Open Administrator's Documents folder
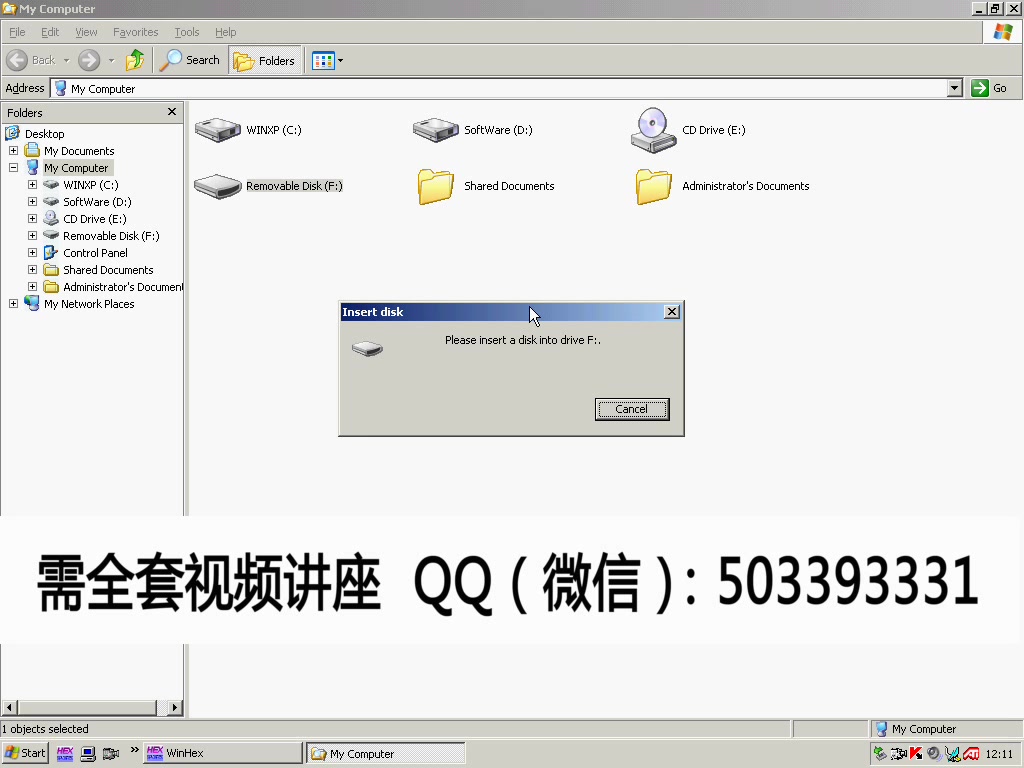The width and height of the screenshot is (1024, 768). coord(653,186)
